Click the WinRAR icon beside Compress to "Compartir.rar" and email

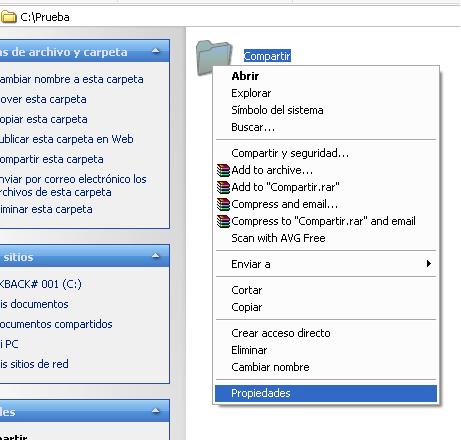pyautogui.click(x=223, y=221)
